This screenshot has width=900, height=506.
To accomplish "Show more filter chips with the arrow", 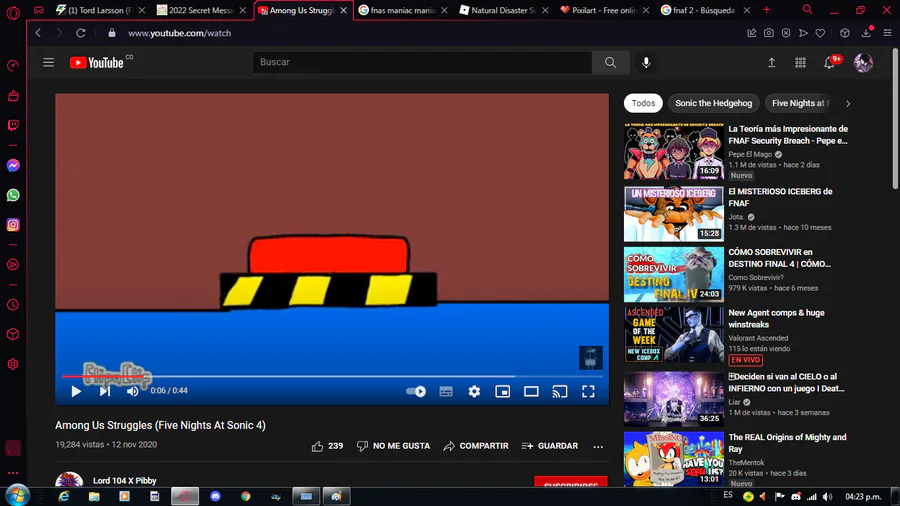I will click(848, 104).
